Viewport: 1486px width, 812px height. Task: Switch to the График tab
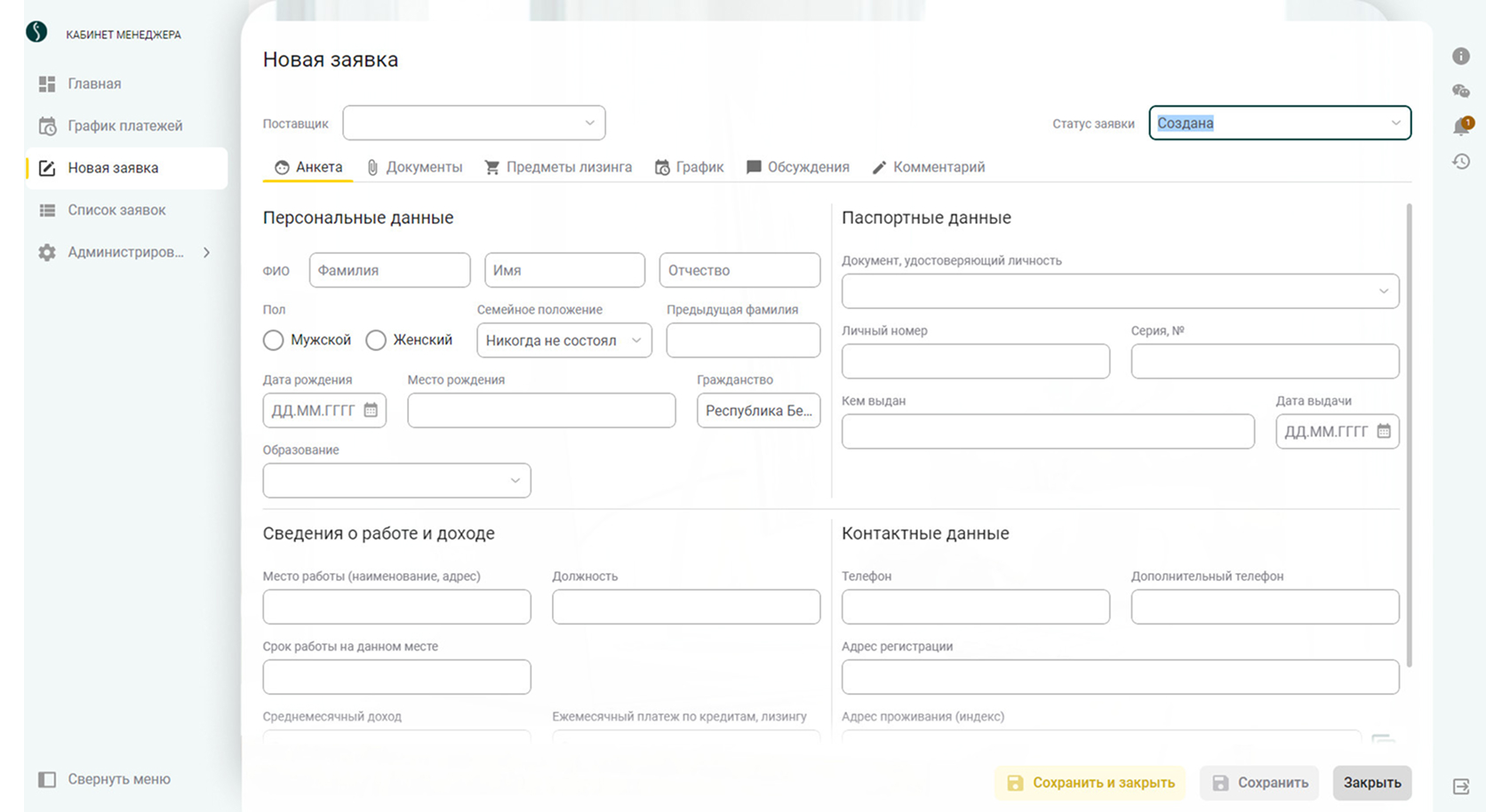[689, 167]
